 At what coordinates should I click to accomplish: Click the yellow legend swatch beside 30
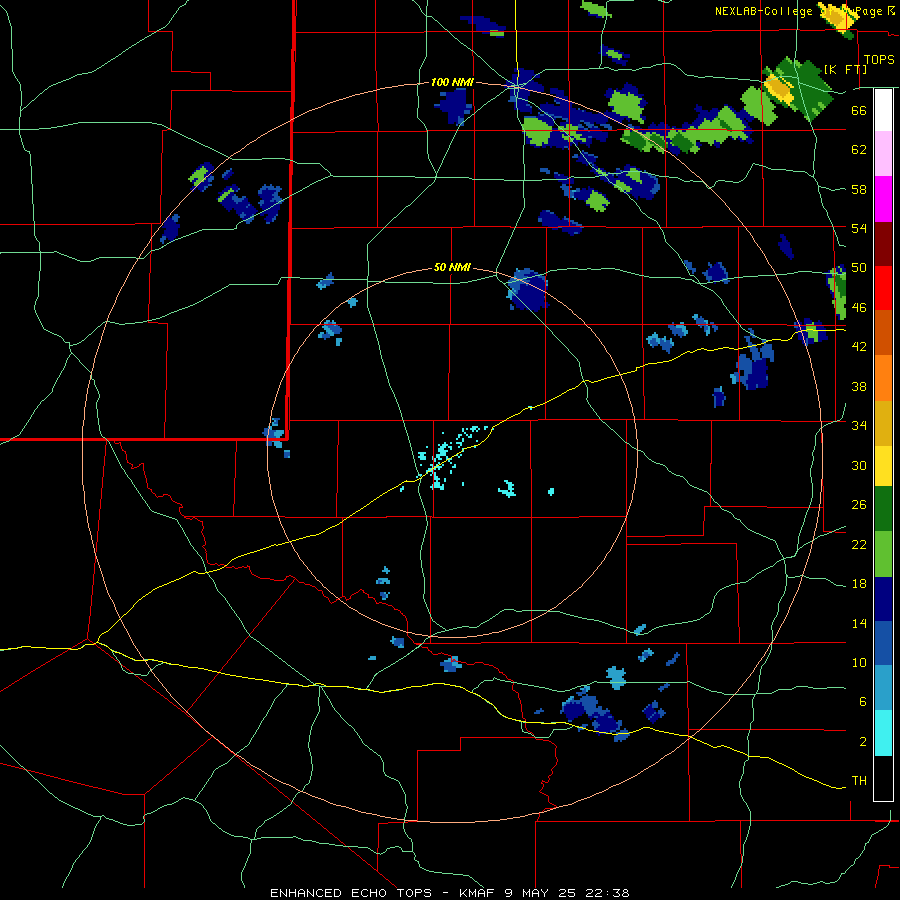click(x=883, y=466)
